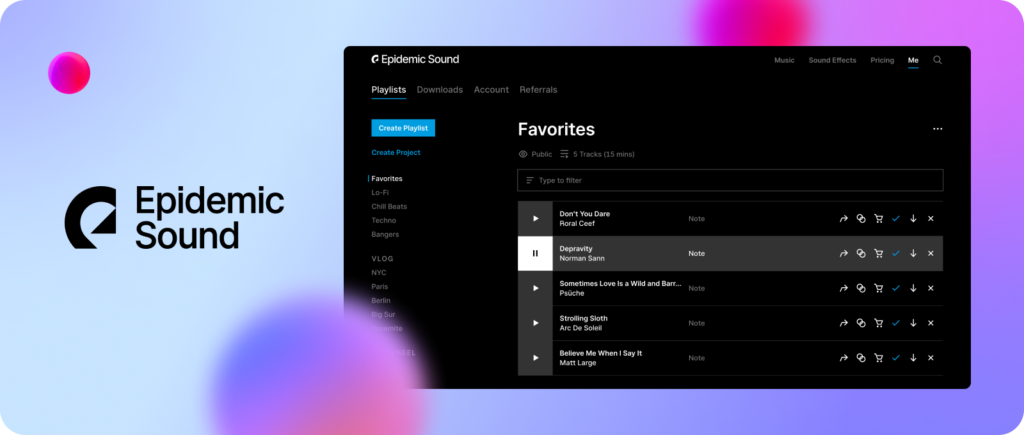1024x435 pixels.
Task: Open the Lo-Fi playlist
Action: tap(380, 193)
